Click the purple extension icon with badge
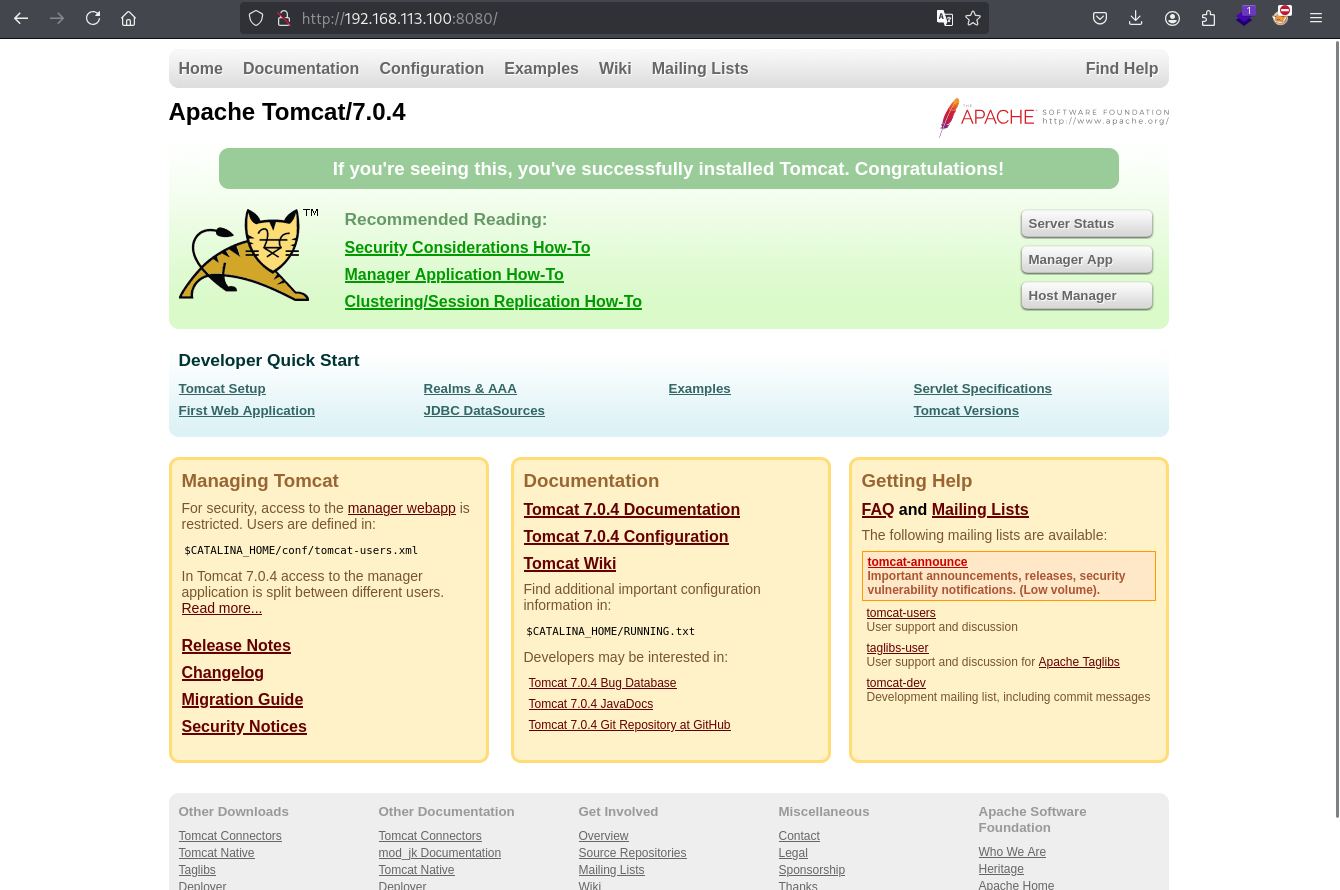Screen dimensions: 1340x890 pyautogui.click(x=1244, y=17)
